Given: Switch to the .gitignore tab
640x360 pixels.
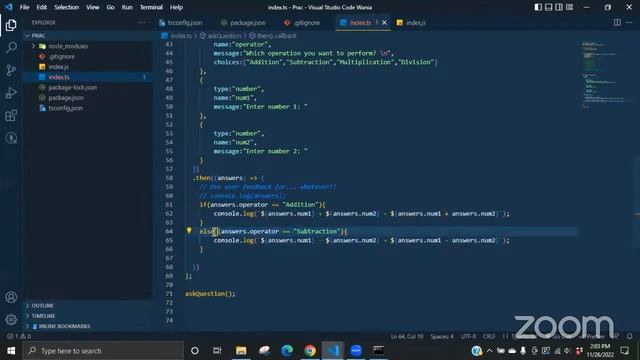Looking at the screenshot, I should (302, 22).
